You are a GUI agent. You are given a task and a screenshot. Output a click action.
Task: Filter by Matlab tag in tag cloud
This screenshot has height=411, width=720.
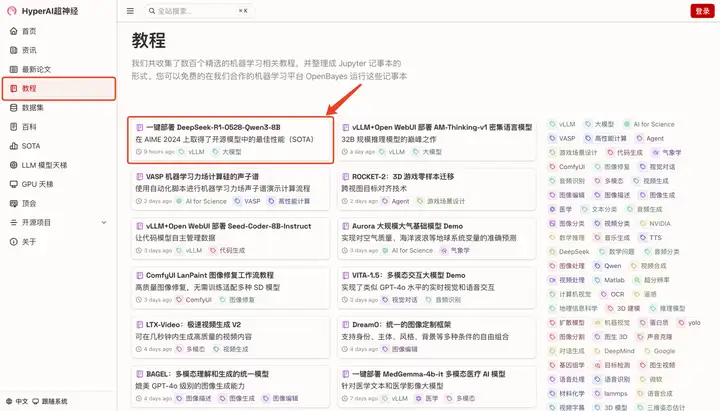(x=609, y=280)
